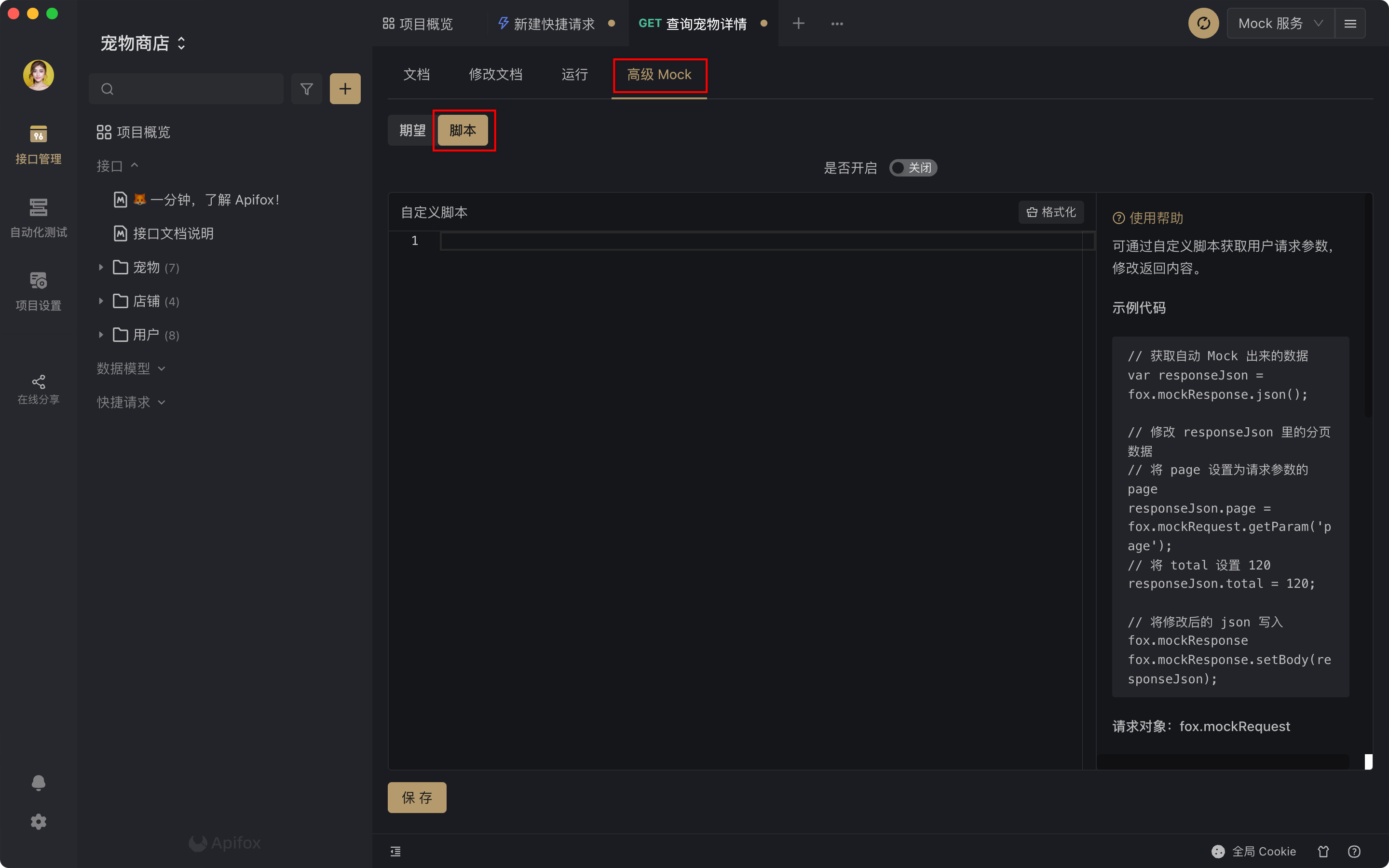
Task: Switch to the 运行 tab
Action: pos(574,75)
